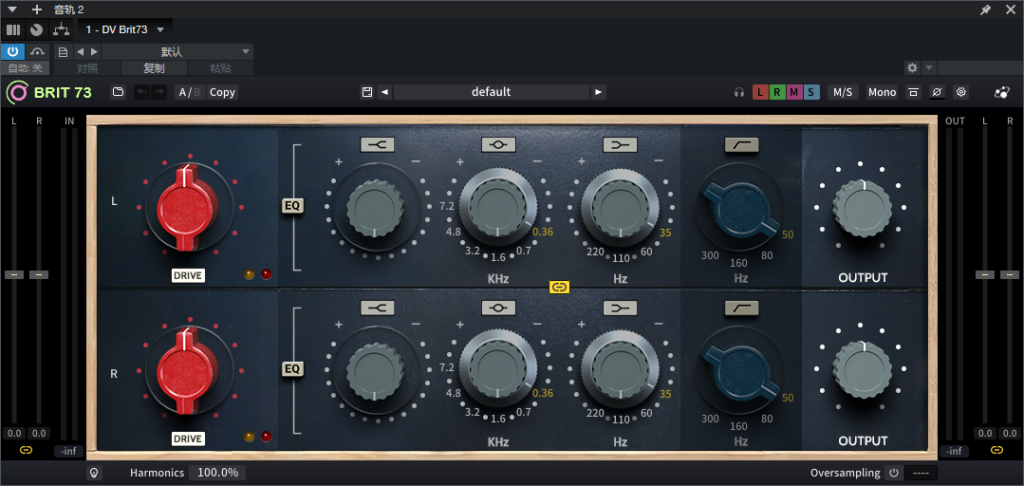1024x486 pixels.
Task: Open the preset folder icon beside BRIT 73
Action: pos(118,92)
